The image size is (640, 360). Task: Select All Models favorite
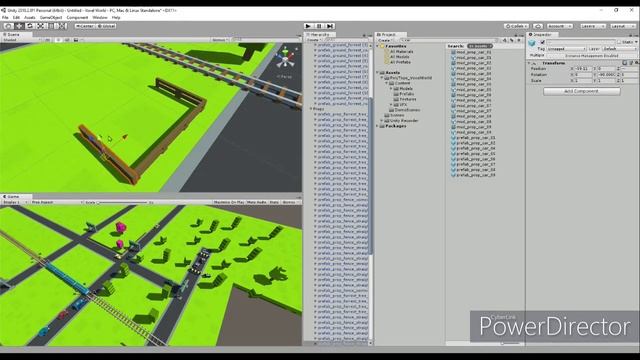coord(400,57)
